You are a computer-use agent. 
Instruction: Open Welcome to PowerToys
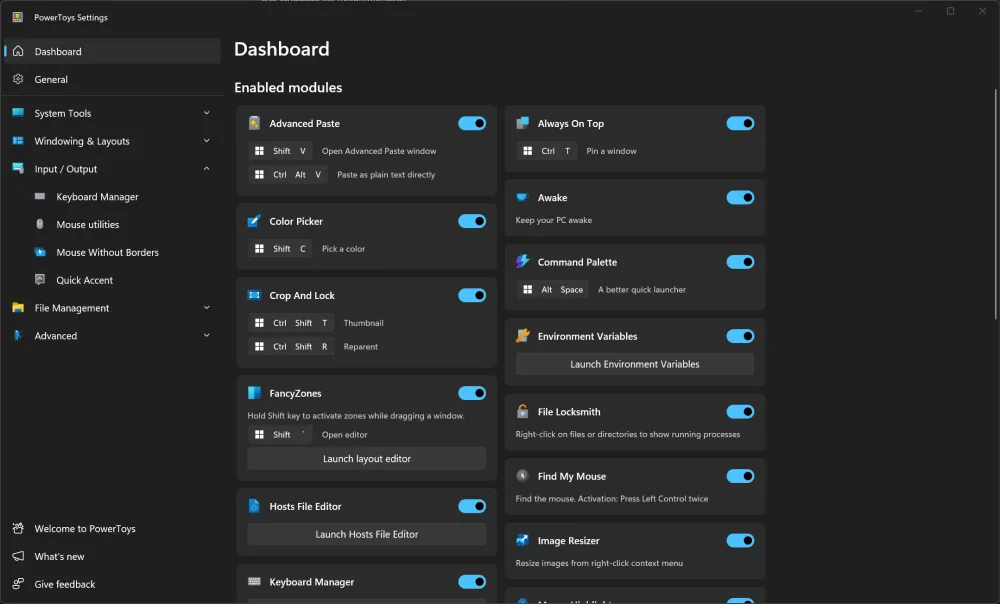[x=112, y=528]
